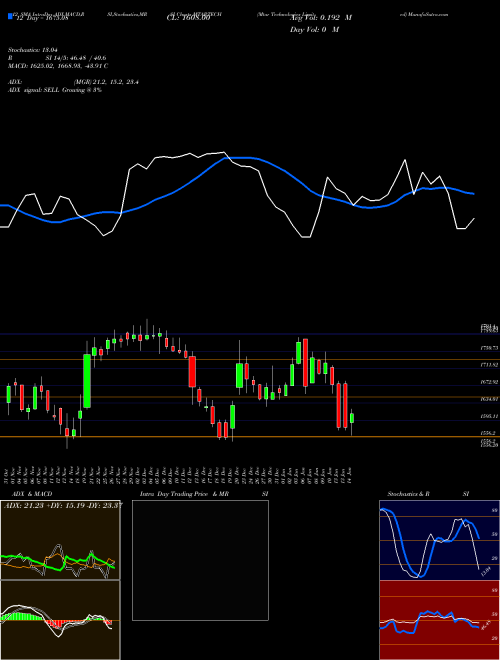Select the '12 Day = 1673.98' SMA value

tap(42, 18)
